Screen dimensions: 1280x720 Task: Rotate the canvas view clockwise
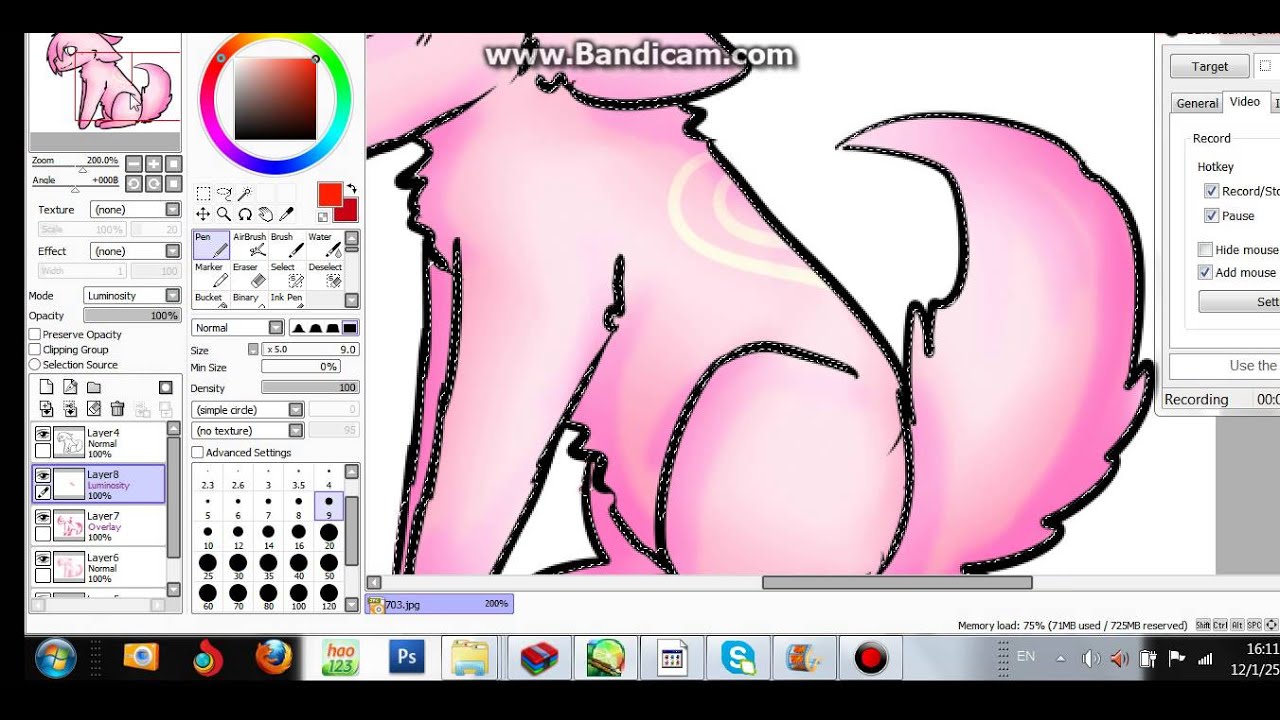[x=154, y=183]
